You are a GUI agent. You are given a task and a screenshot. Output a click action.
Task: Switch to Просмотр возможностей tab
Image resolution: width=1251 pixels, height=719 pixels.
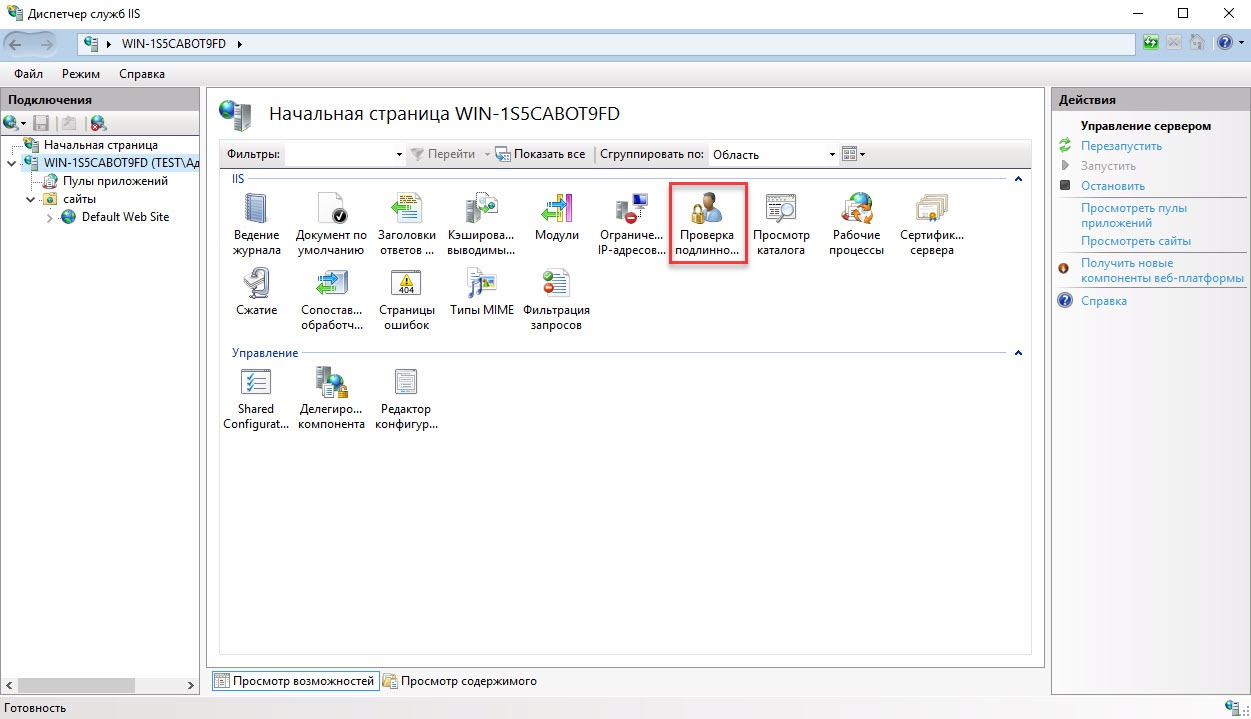click(x=296, y=681)
